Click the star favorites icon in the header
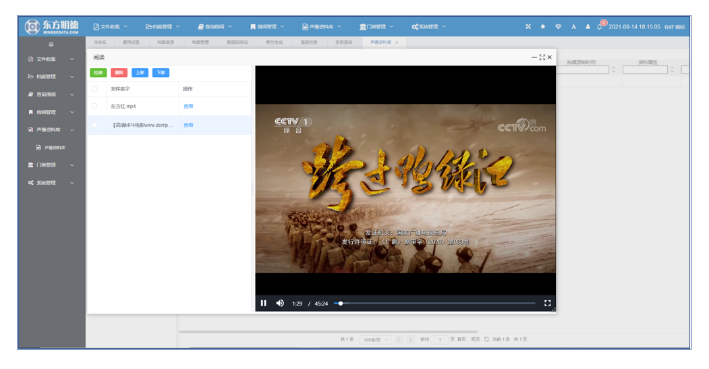 (x=543, y=27)
